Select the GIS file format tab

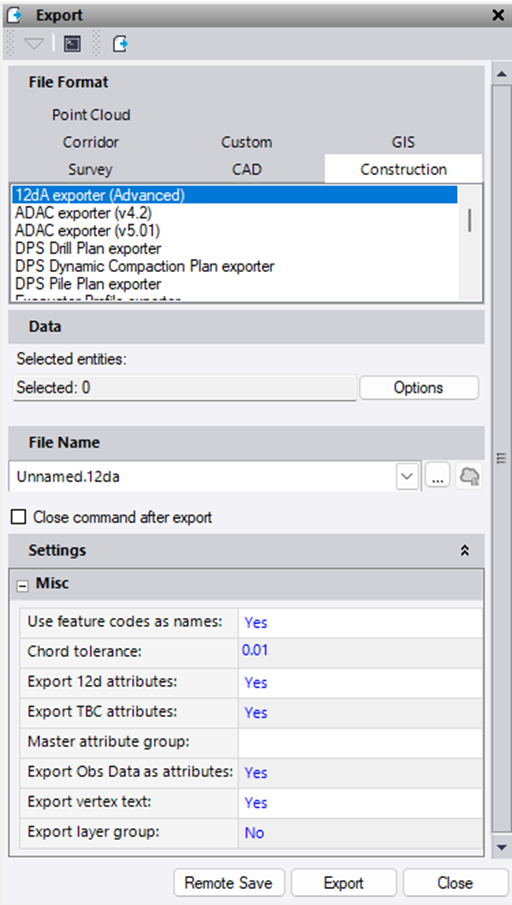click(x=403, y=142)
